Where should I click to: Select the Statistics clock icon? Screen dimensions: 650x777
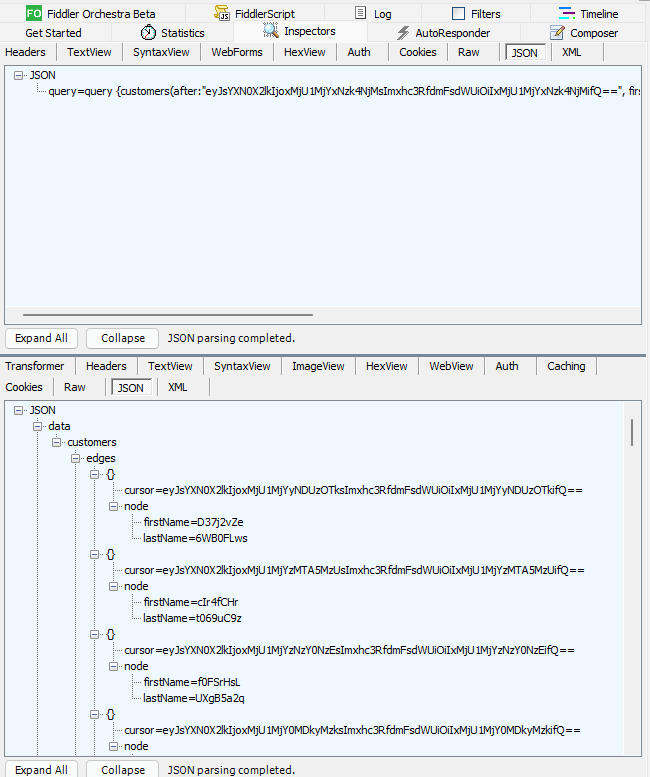click(148, 33)
